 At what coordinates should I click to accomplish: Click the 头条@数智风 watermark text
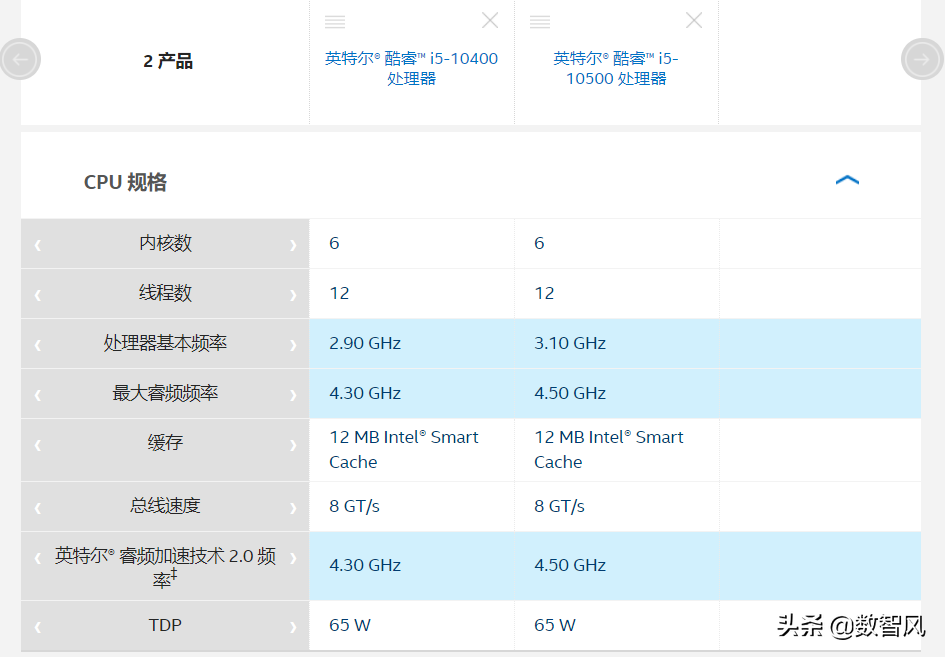(848, 624)
